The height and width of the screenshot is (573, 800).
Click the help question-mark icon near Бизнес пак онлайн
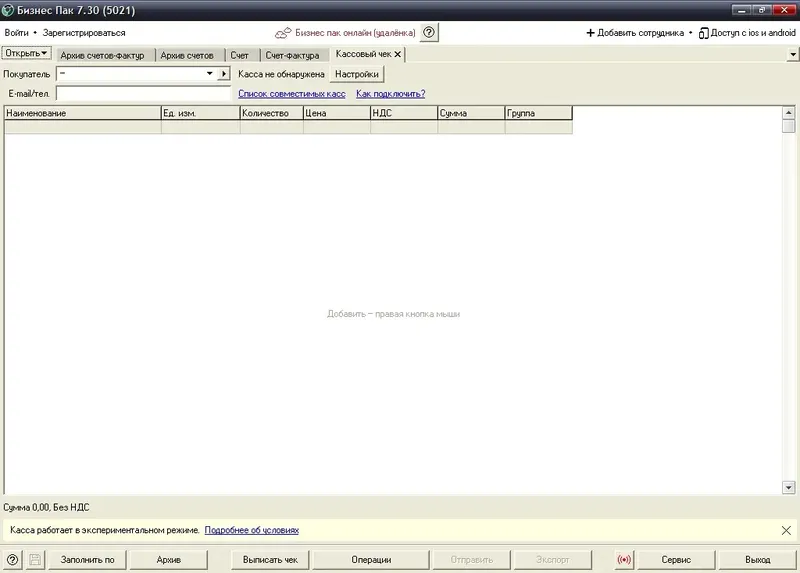(x=429, y=33)
